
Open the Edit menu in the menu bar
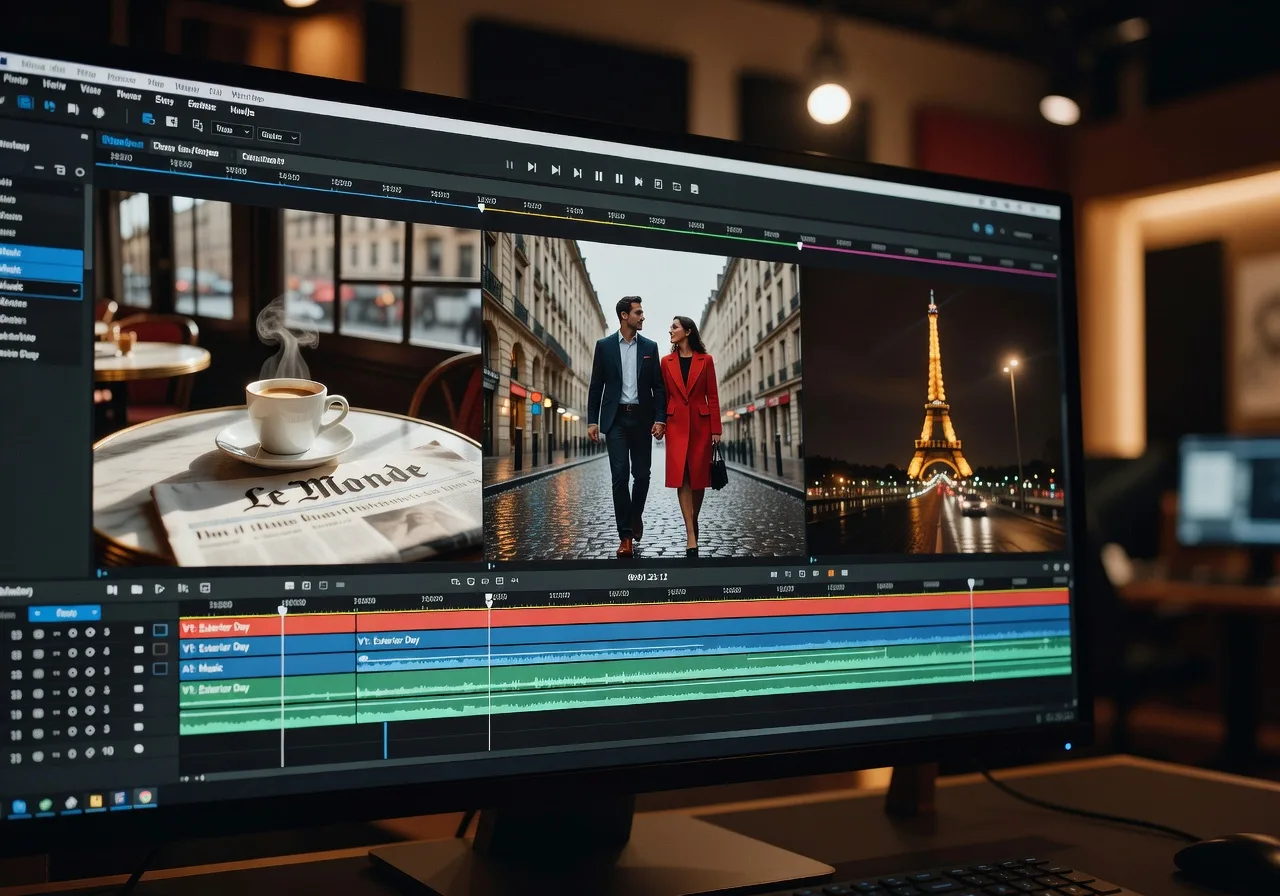point(50,85)
